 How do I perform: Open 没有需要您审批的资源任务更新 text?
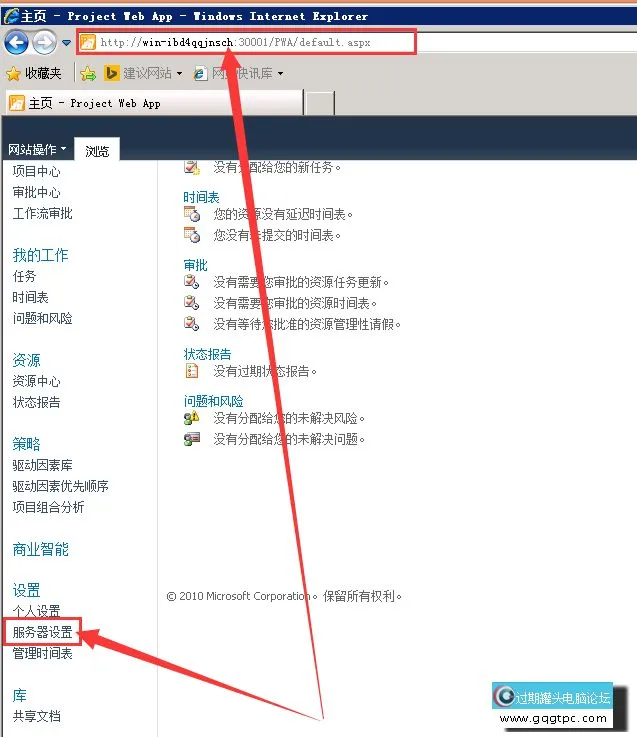301,282
